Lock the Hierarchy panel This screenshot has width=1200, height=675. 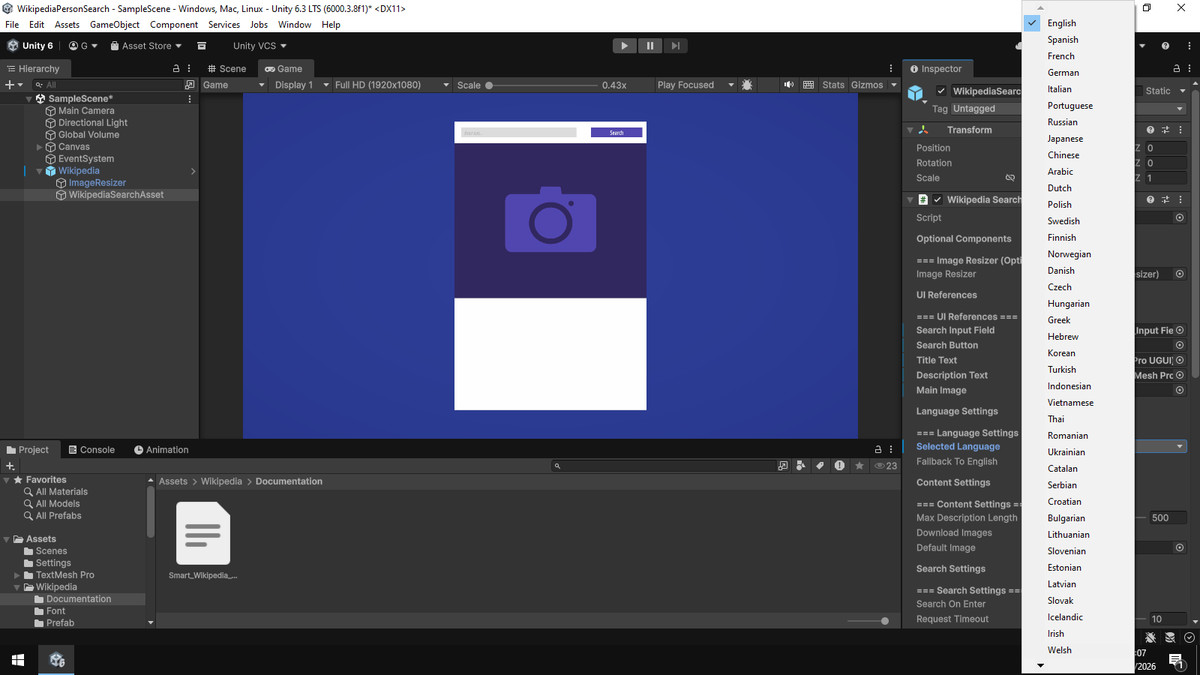coord(177,69)
